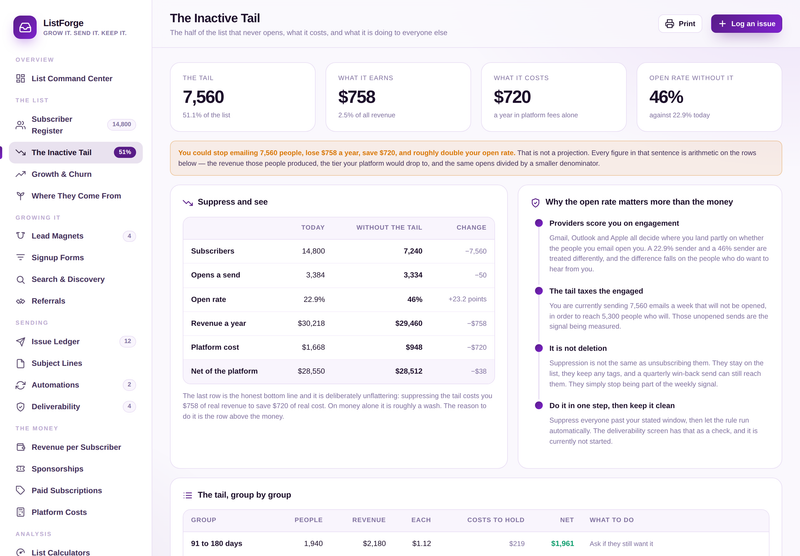800x556 pixels.
Task: Click the 12 badge on Issue Ledger
Action: (128, 341)
